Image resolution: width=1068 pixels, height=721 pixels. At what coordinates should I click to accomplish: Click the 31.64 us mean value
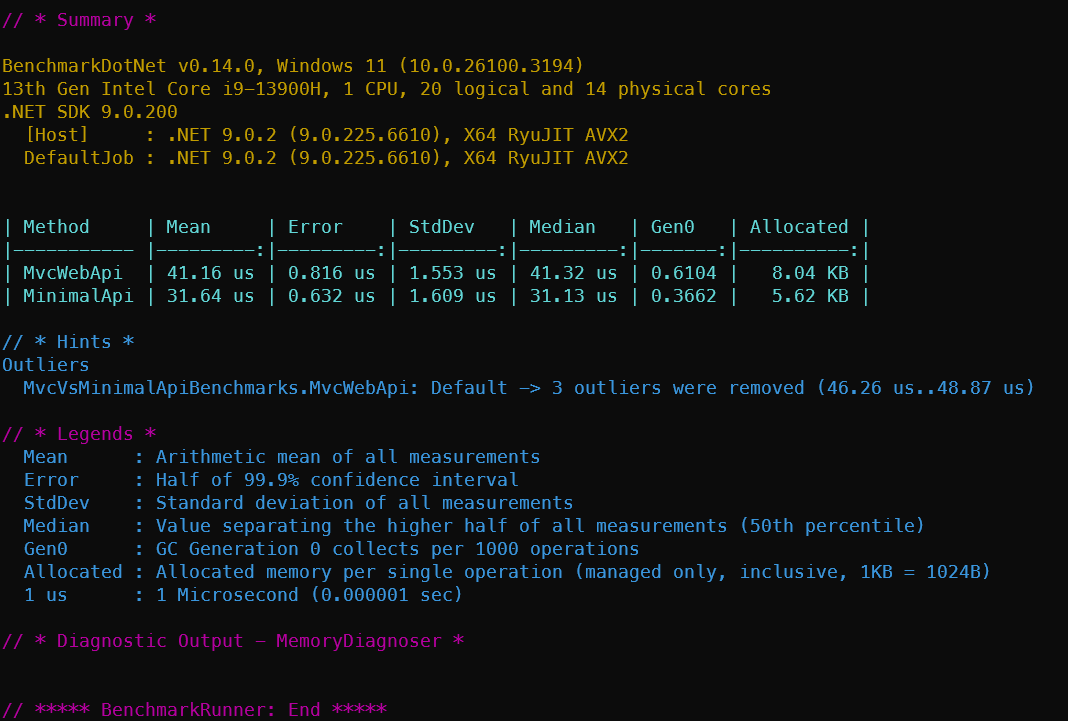[x=210, y=296]
